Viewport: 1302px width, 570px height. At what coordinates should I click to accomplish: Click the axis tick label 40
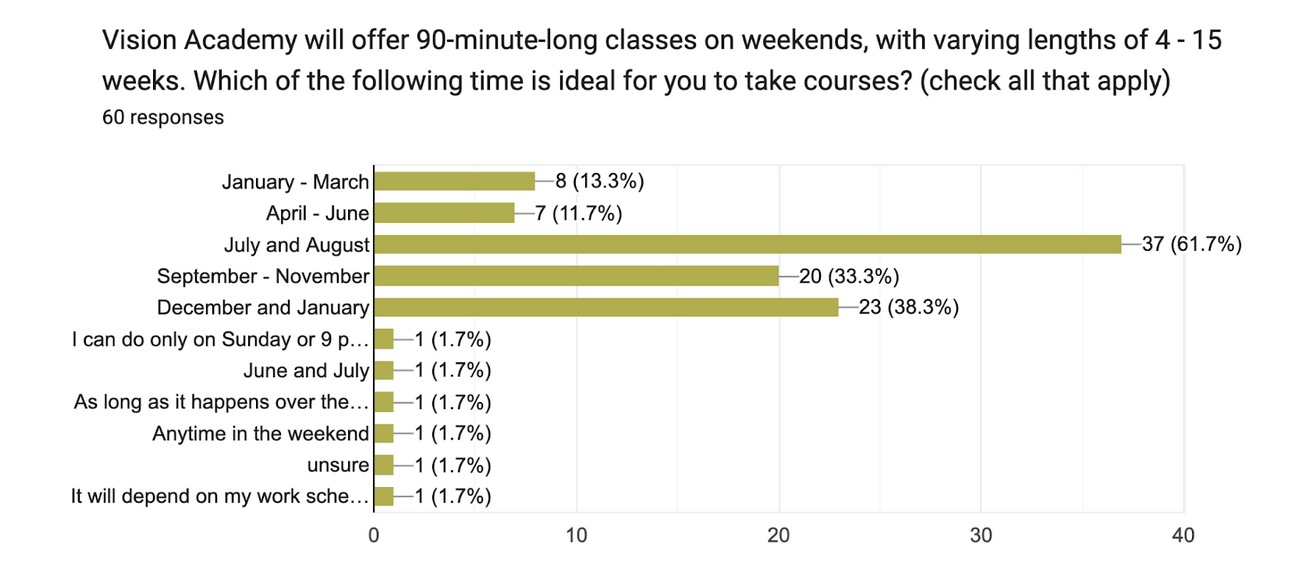(1183, 535)
